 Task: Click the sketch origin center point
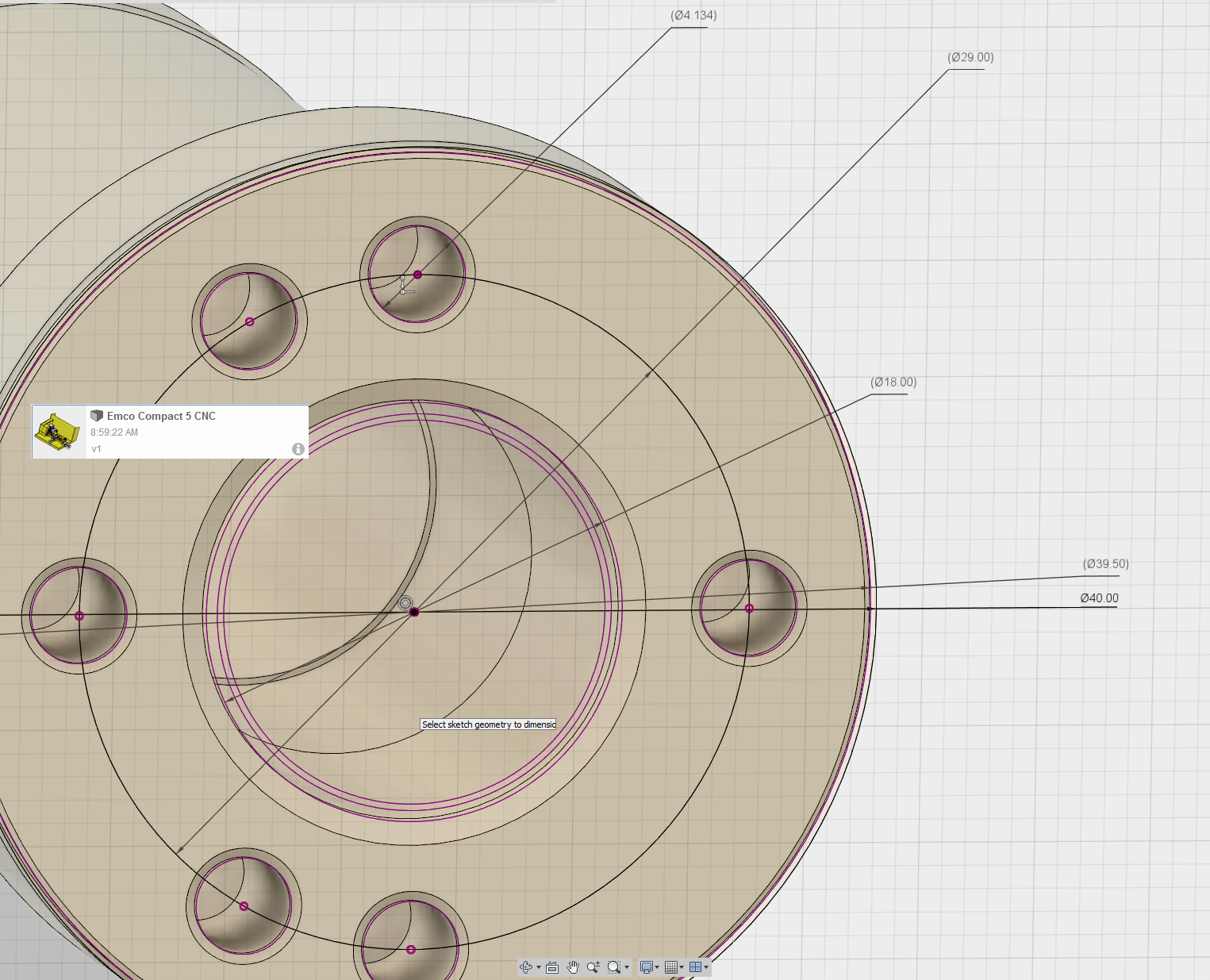[x=414, y=612]
